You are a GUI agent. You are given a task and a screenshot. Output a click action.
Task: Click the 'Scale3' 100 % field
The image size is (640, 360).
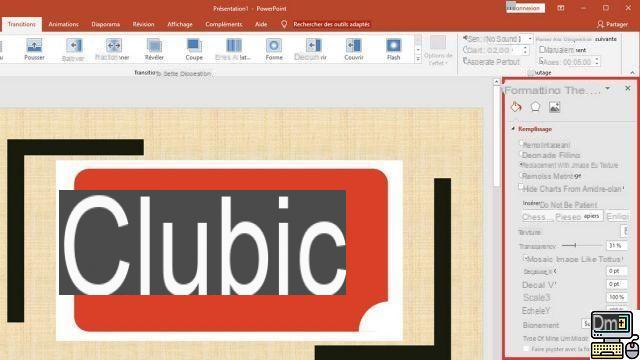pyautogui.click(x=617, y=297)
